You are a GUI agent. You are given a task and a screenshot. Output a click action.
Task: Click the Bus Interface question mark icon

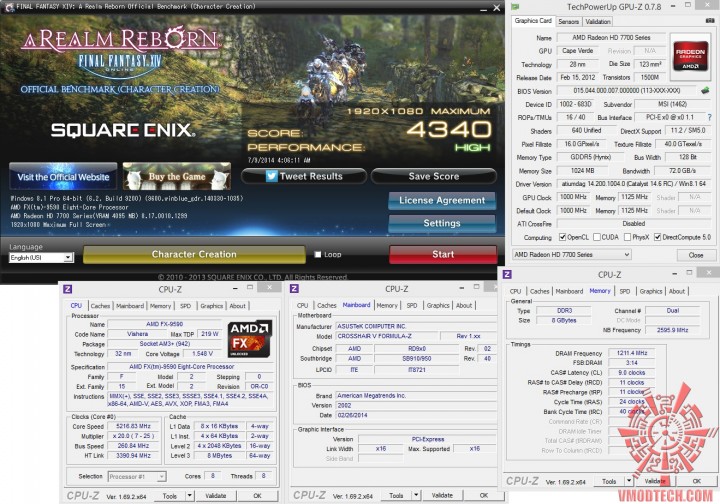(x=709, y=118)
